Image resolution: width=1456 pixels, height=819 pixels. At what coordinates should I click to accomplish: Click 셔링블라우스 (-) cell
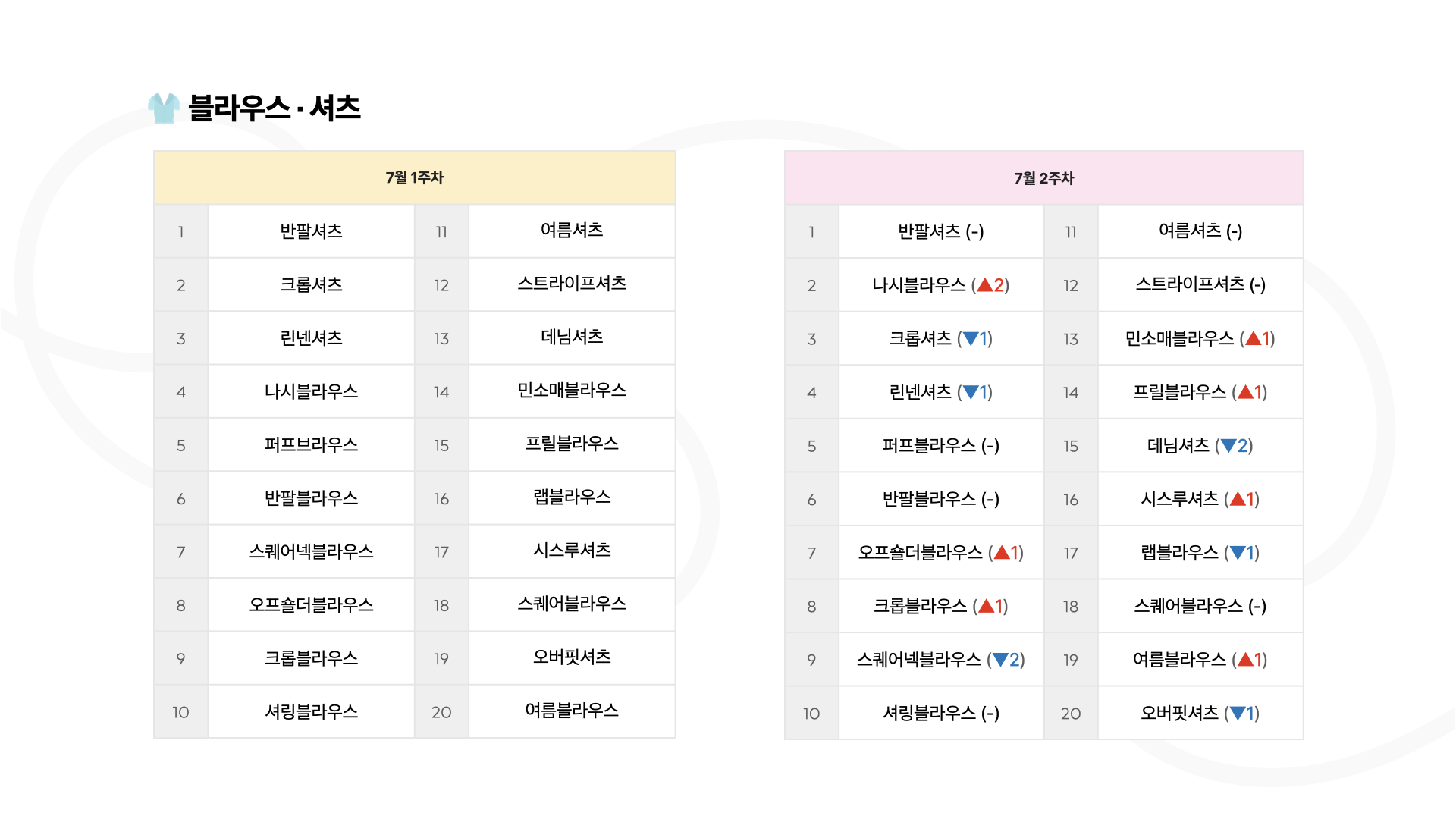[x=941, y=713]
